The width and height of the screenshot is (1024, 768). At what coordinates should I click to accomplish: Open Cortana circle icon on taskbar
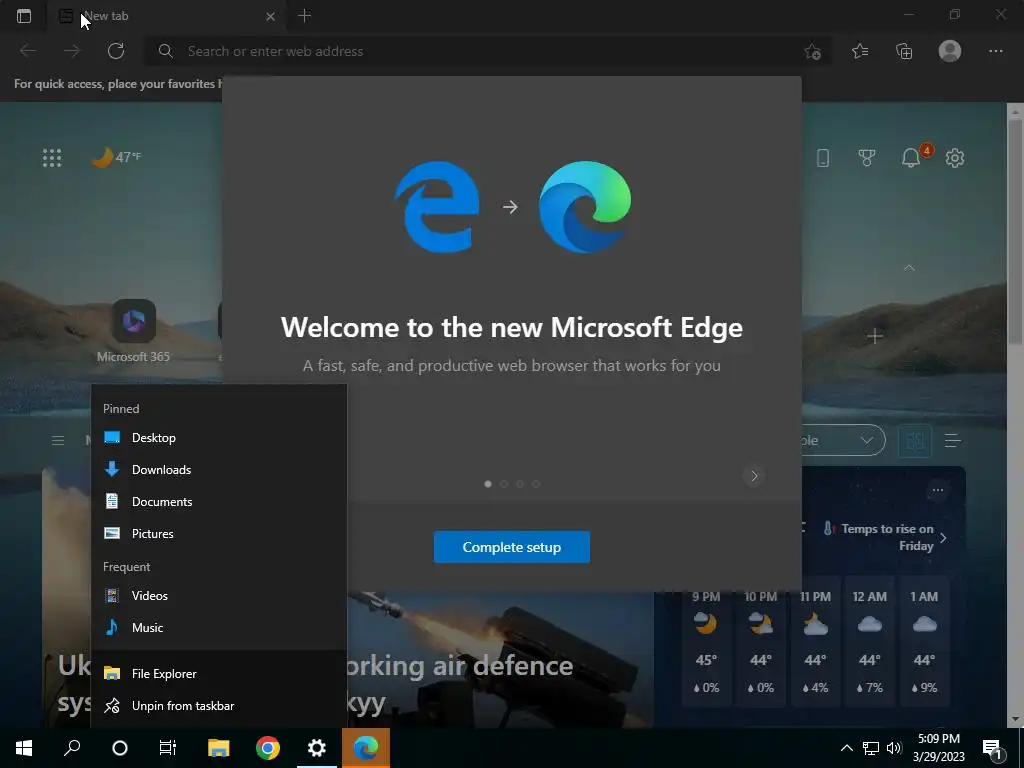120,748
